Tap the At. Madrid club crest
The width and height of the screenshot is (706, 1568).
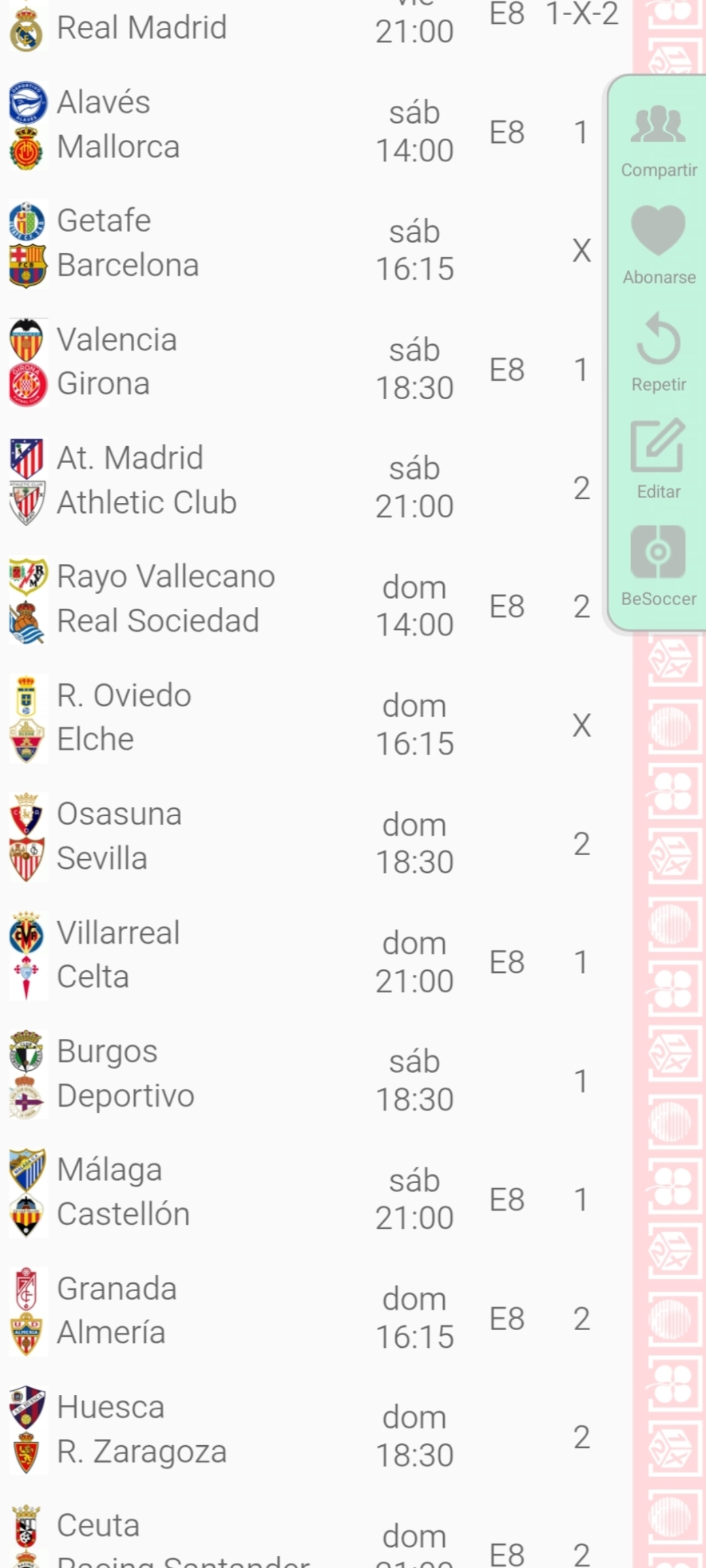(x=27, y=458)
